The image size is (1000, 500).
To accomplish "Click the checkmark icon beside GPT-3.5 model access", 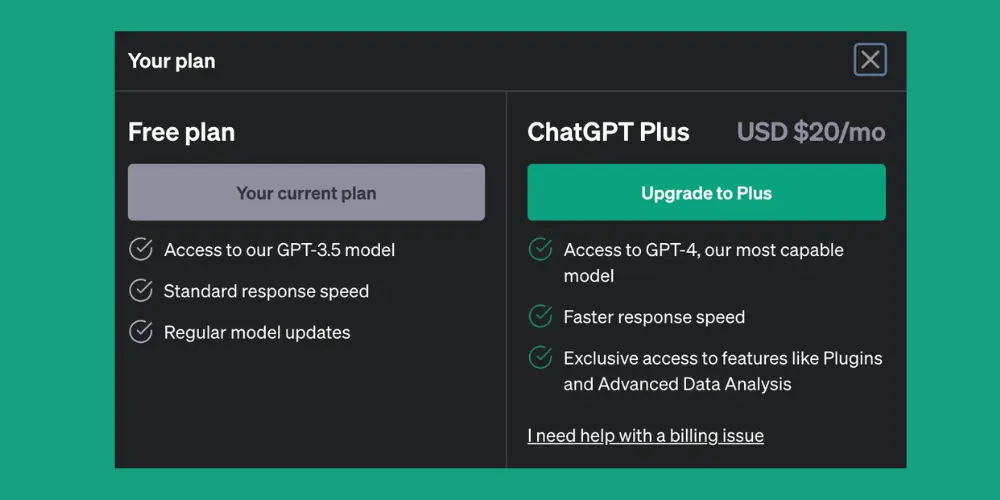I will point(141,249).
